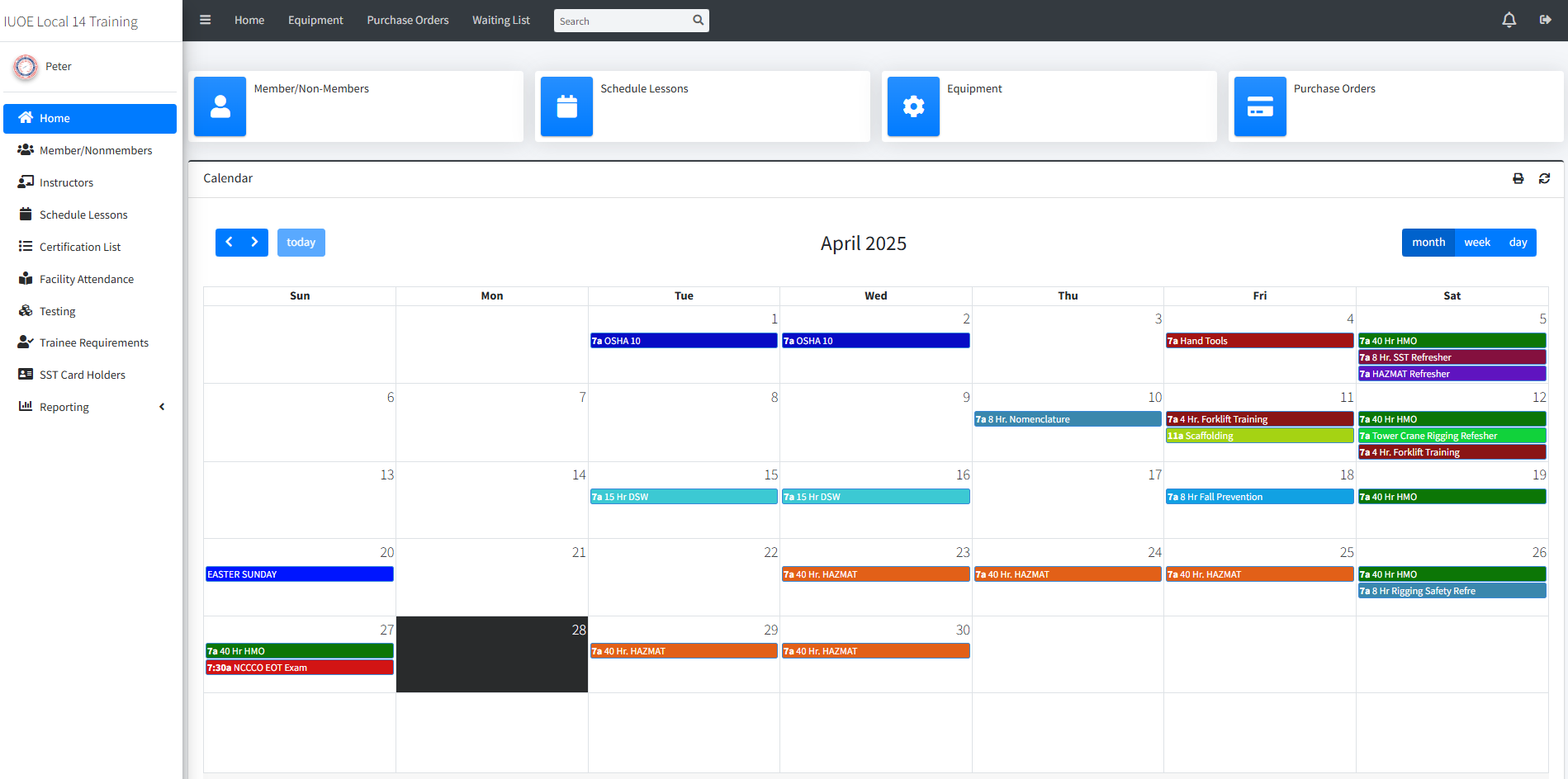The image size is (1568, 779).
Task: Toggle sidebar with the hamburger menu icon
Action: point(206,20)
